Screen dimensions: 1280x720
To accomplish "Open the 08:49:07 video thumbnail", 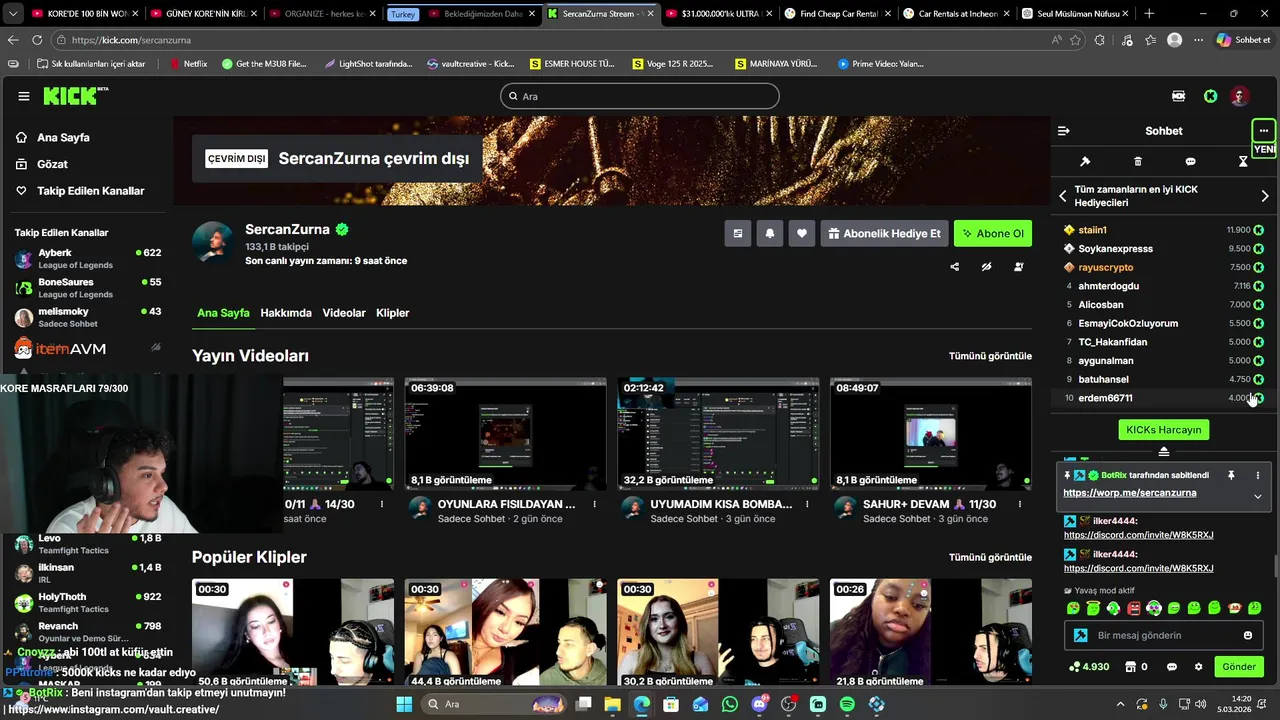I will (931, 434).
